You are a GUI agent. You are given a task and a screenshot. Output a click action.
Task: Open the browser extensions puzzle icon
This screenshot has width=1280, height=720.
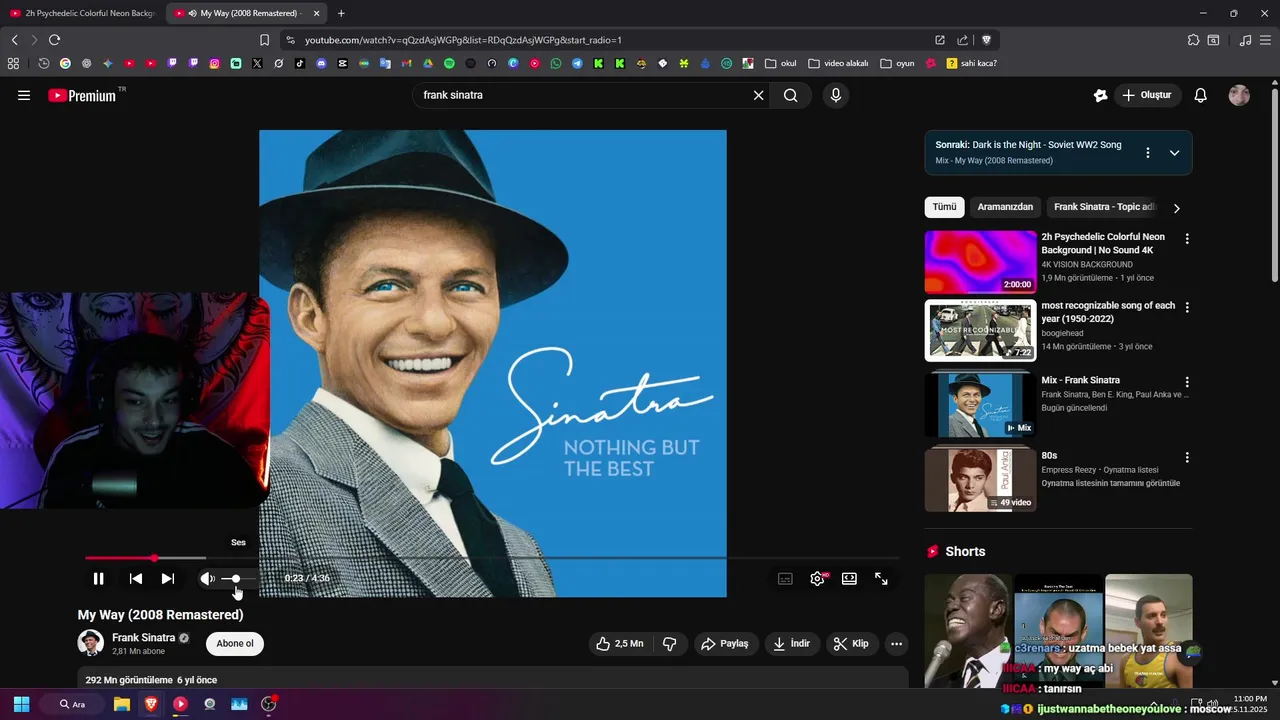(1193, 40)
